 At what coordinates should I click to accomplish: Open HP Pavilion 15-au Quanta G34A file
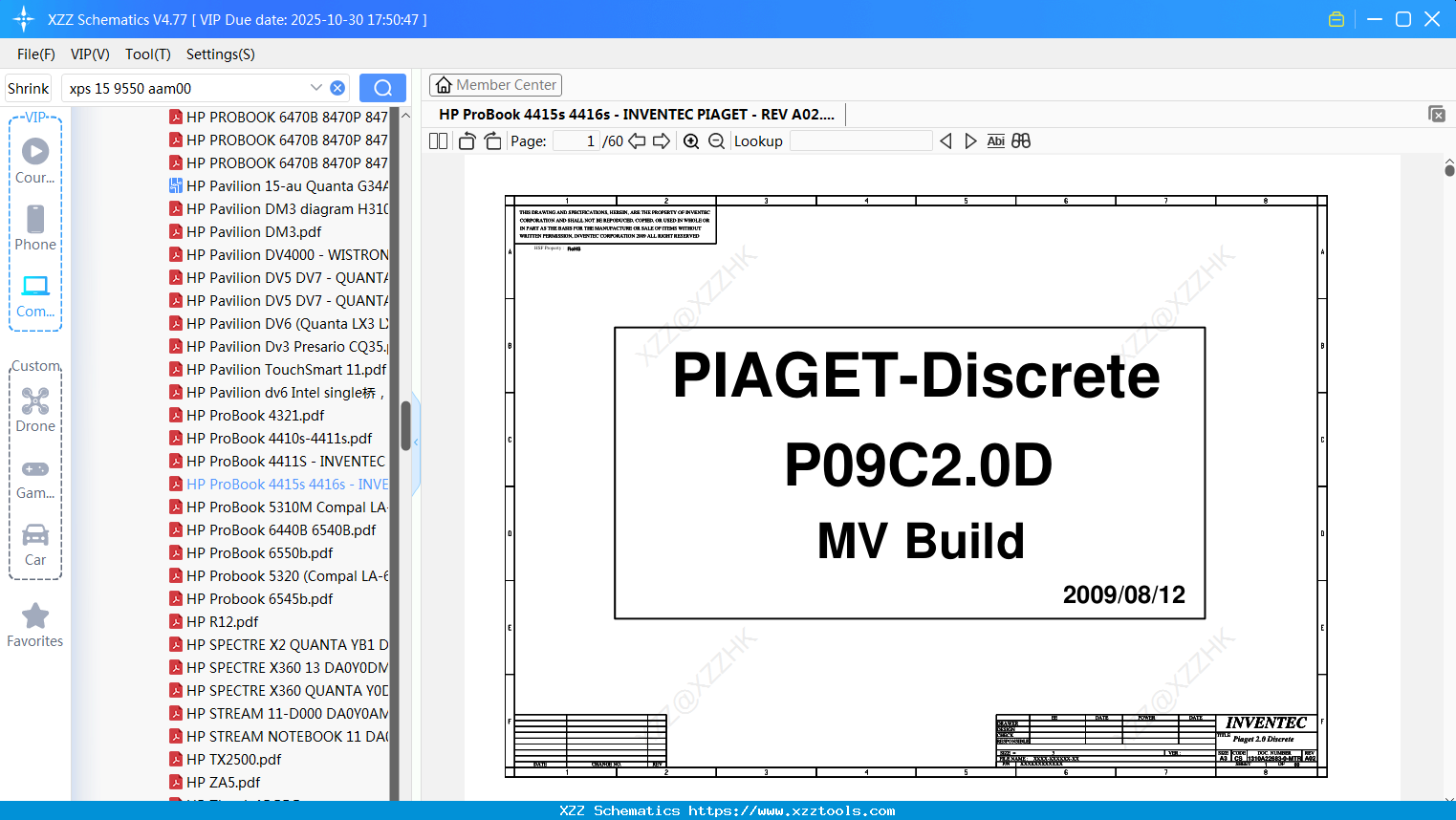[x=279, y=186]
